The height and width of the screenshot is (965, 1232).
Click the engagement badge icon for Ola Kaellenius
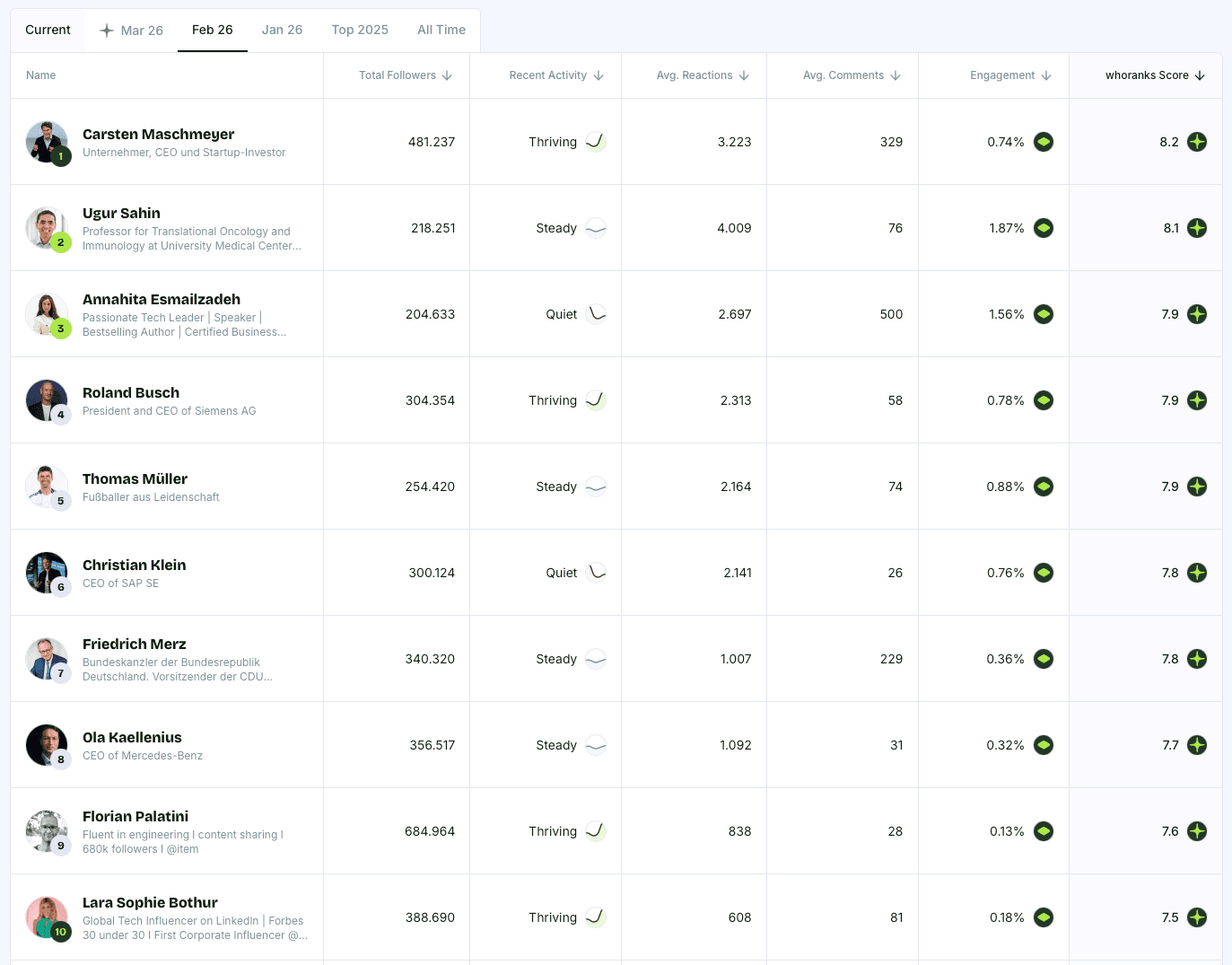click(1044, 745)
